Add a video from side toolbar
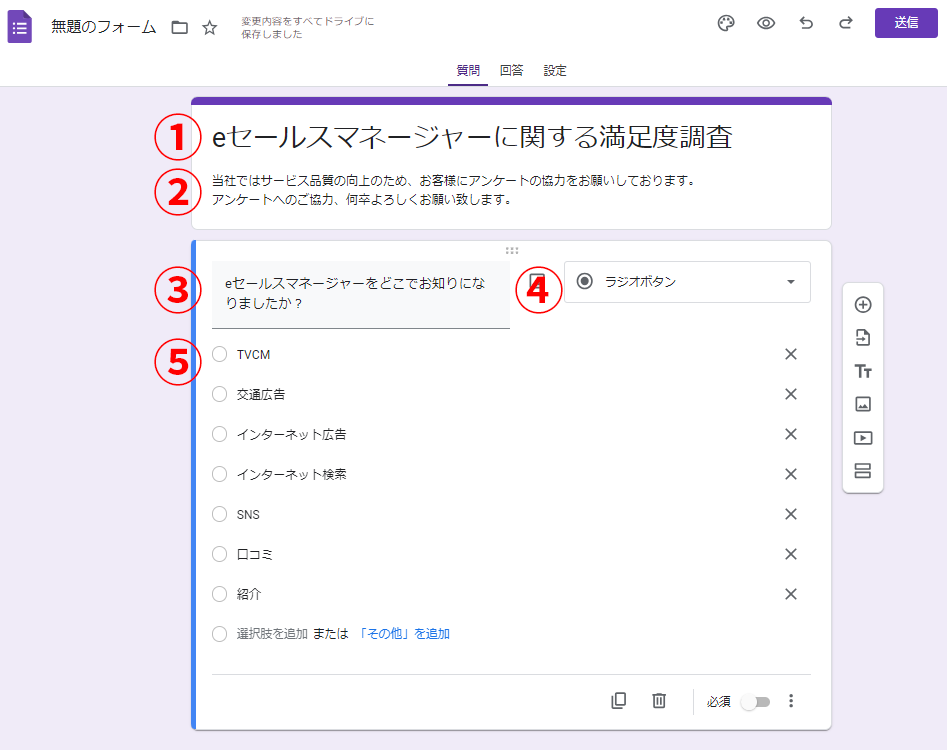The width and height of the screenshot is (947, 750). pyautogui.click(x=863, y=438)
